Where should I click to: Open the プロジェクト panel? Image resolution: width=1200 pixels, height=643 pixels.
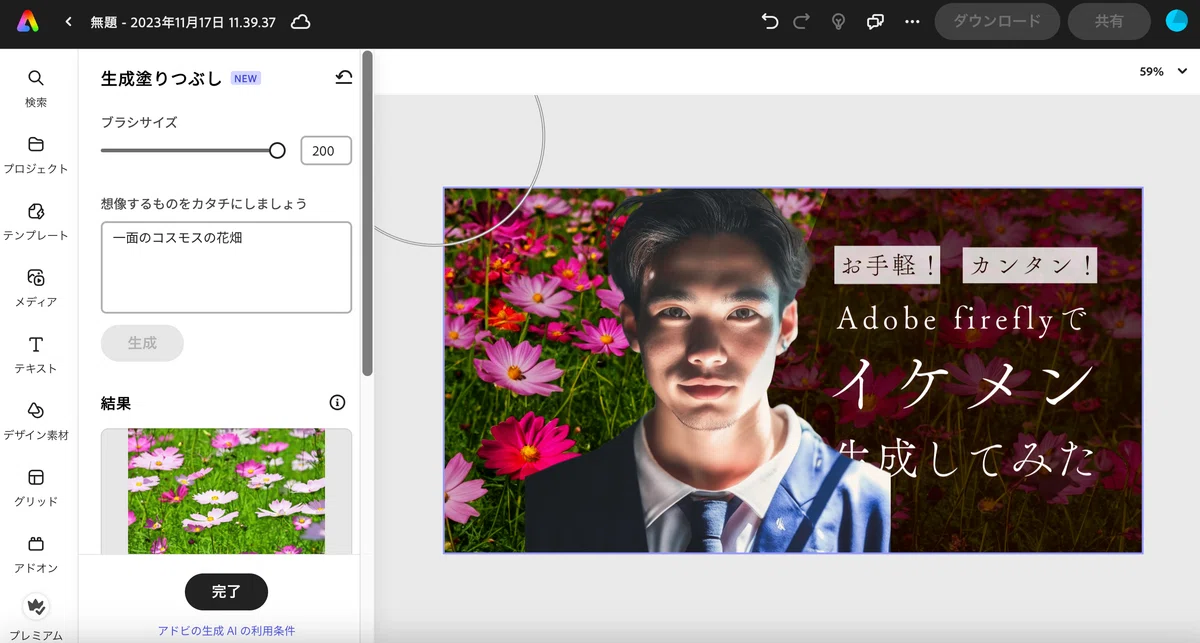[x=36, y=155]
